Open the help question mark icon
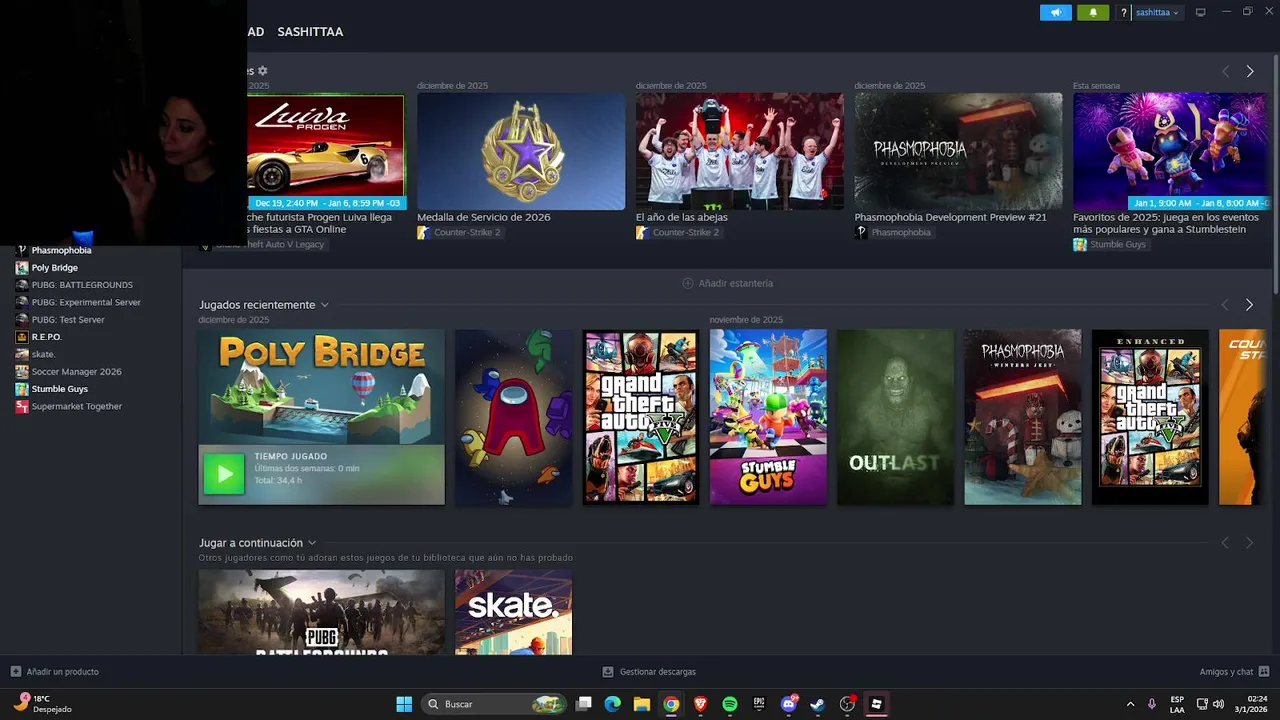 click(1124, 13)
